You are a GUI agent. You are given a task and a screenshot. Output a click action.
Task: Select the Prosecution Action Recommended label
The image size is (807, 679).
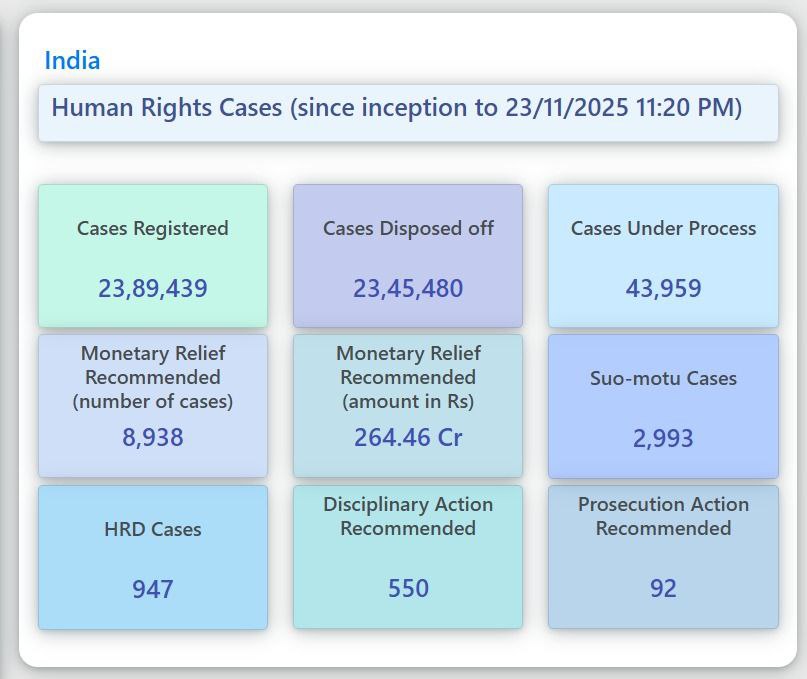coord(663,516)
